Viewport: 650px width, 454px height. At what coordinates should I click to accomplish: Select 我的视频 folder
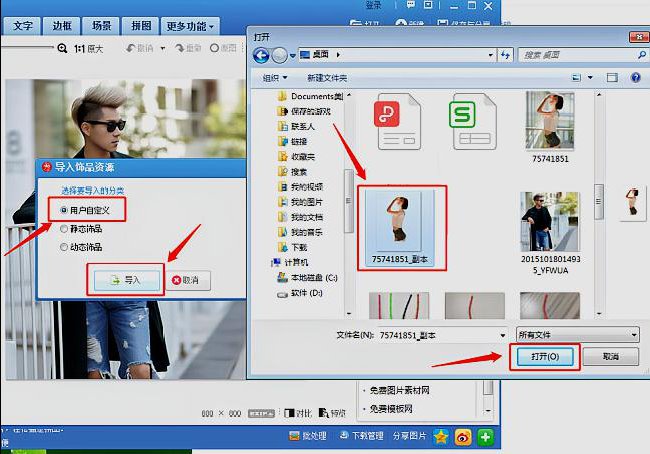pyautogui.click(x=301, y=187)
